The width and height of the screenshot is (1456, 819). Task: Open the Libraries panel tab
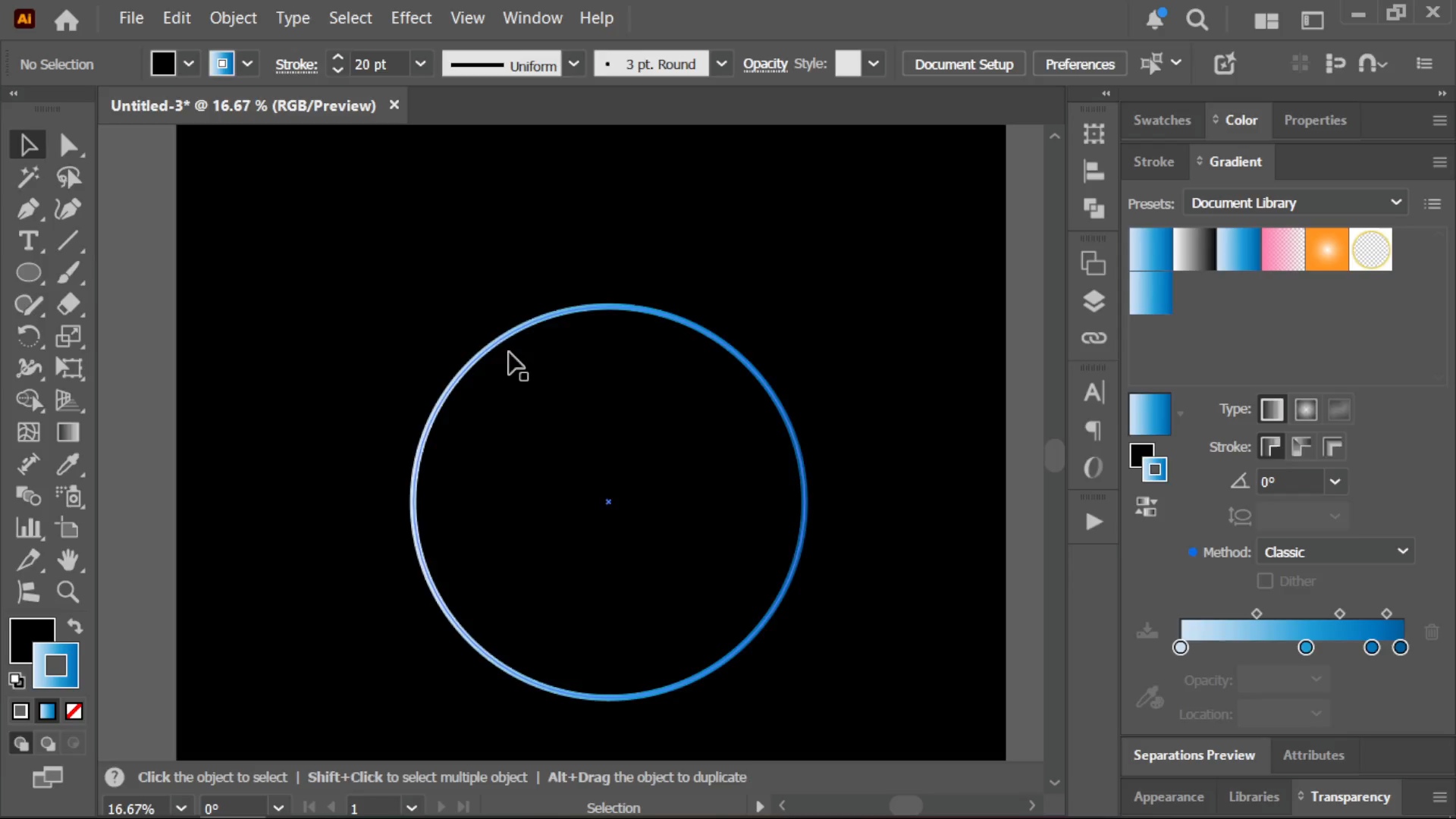[x=1254, y=796]
